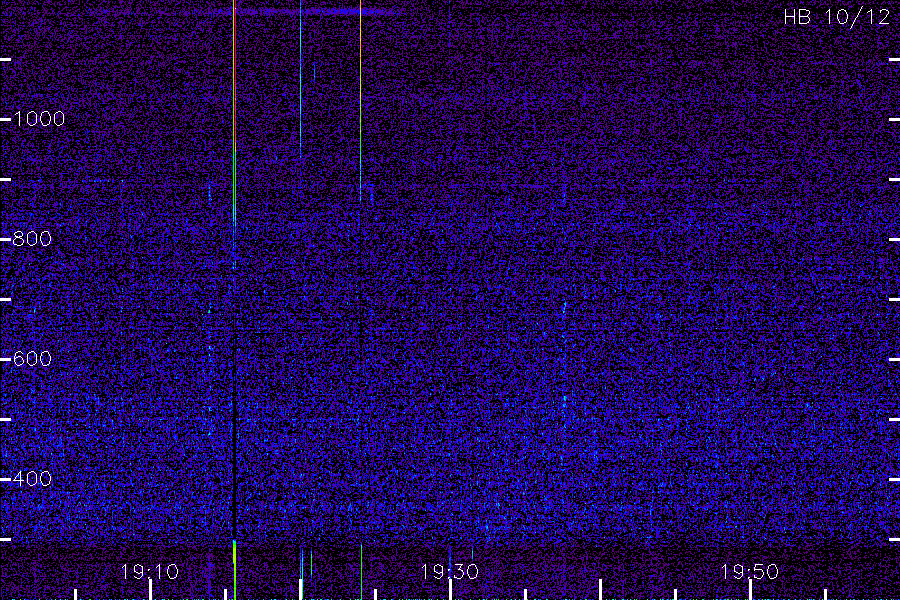Screen dimensions: 900x600
Task: Click the 600 frequency axis label
Action: coord(32,359)
